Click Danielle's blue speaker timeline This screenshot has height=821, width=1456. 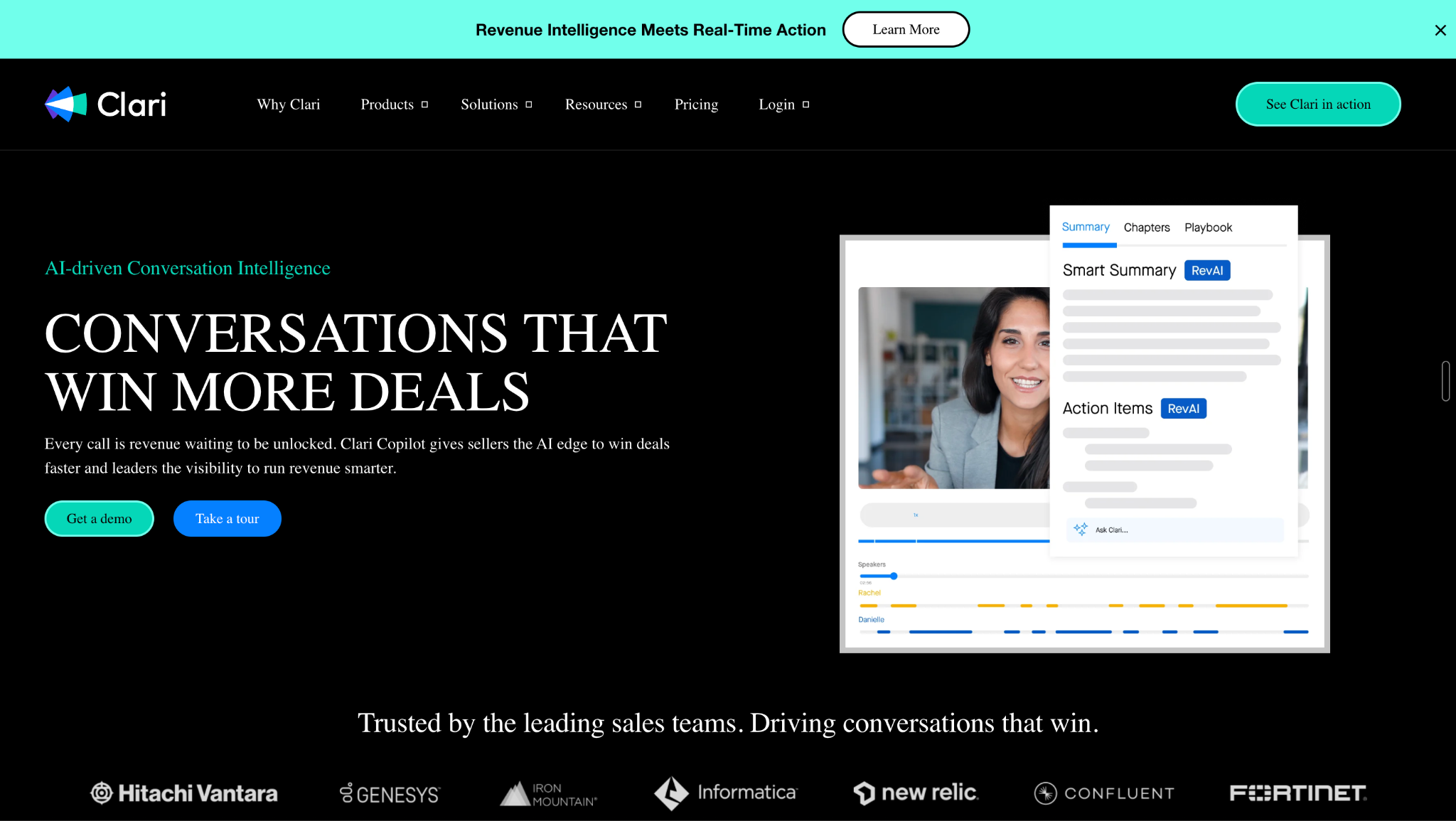click(x=1083, y=632)
